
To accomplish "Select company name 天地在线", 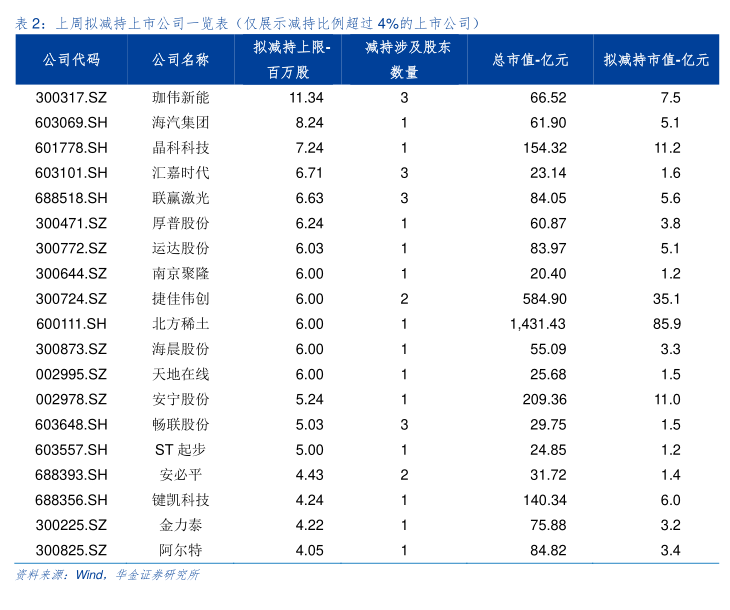I will [181, 374].
